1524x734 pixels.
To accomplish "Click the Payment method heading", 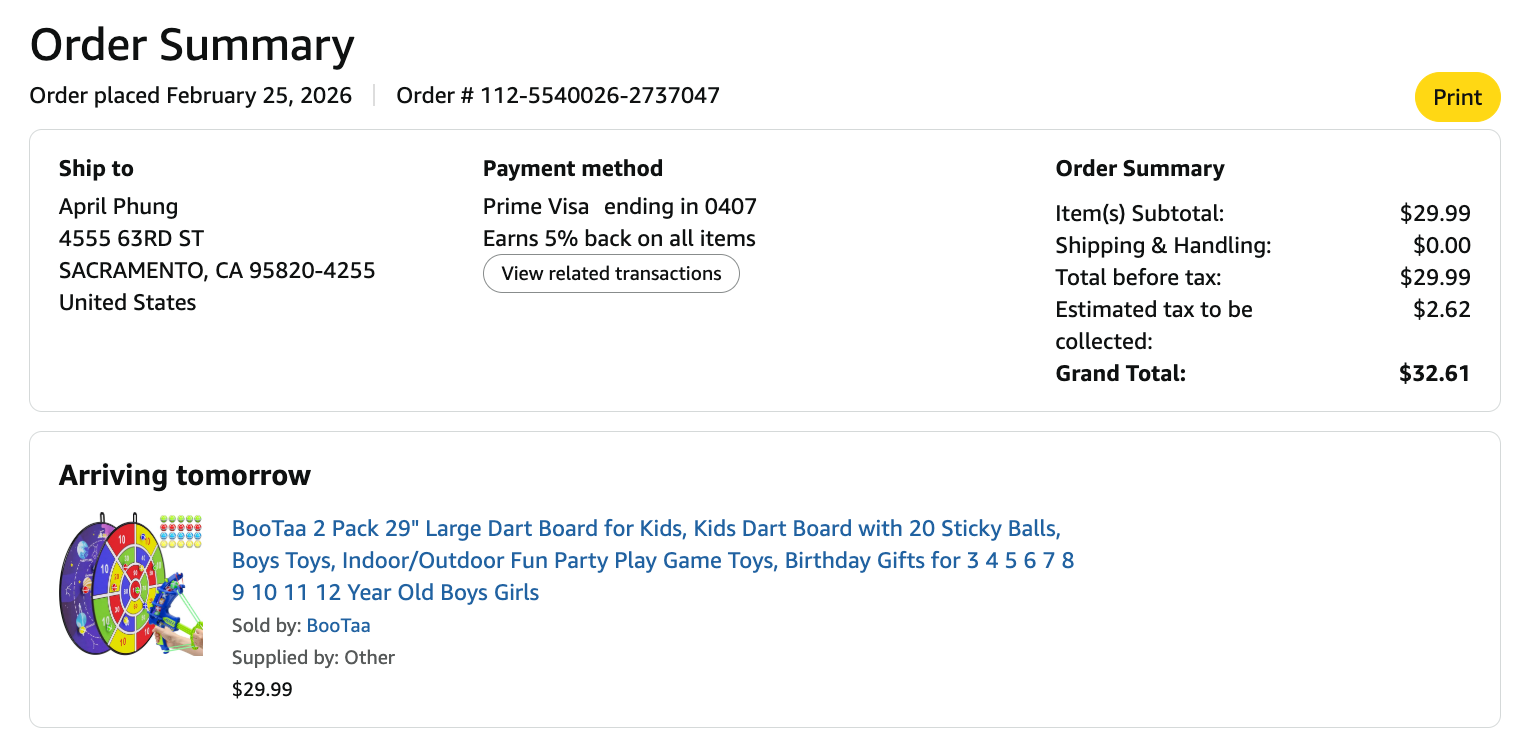I will coord(572,168).
